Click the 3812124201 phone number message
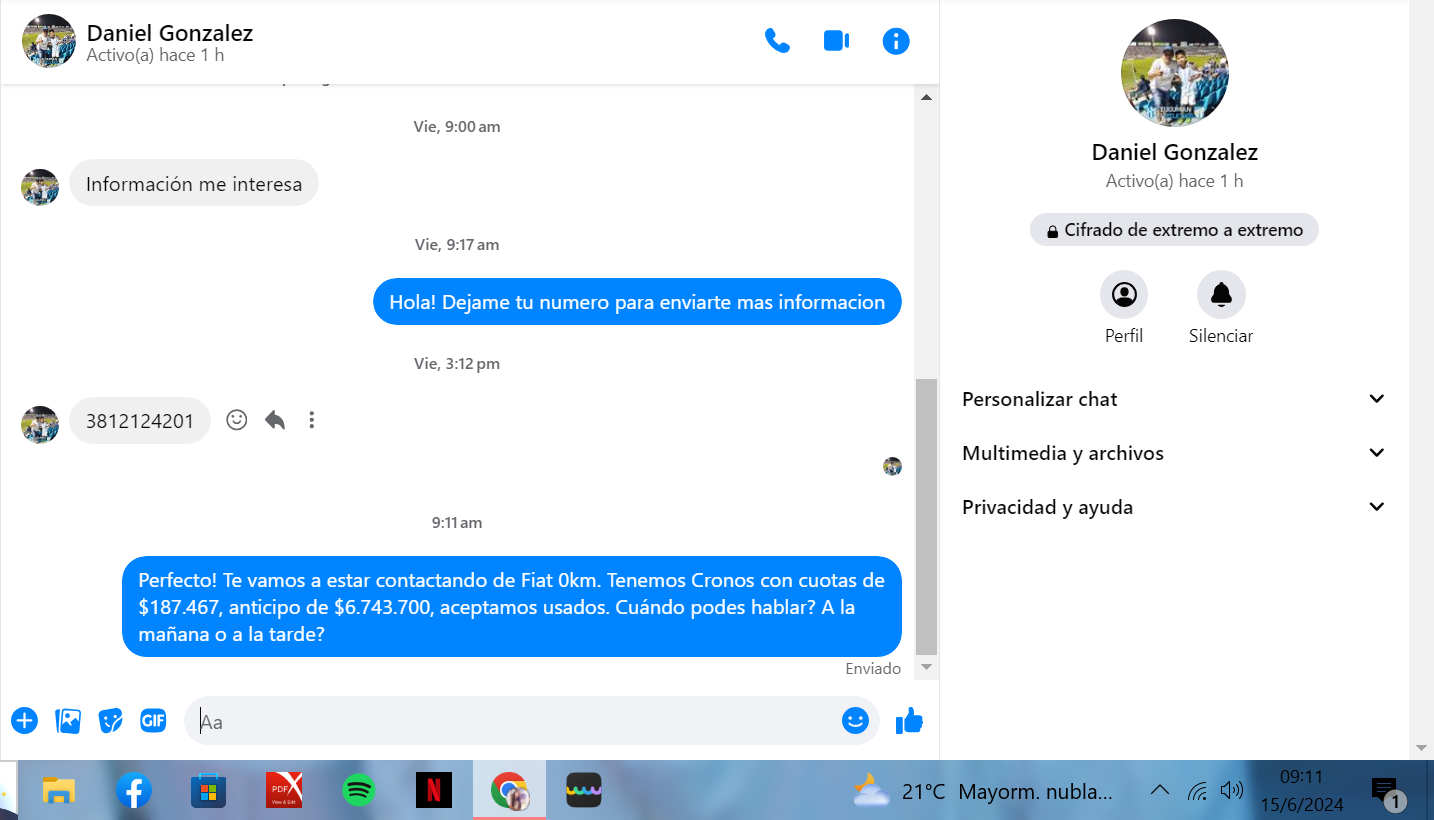The height and width of the screenshot is (820, 1434). (x=140, y=421)
